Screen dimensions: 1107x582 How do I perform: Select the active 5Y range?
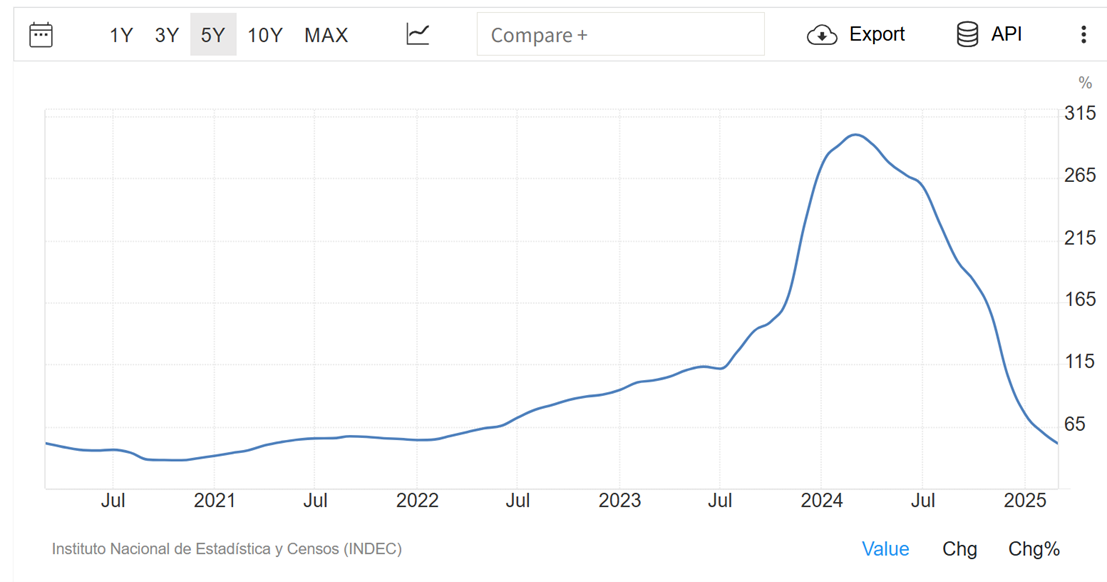(213, 35)
